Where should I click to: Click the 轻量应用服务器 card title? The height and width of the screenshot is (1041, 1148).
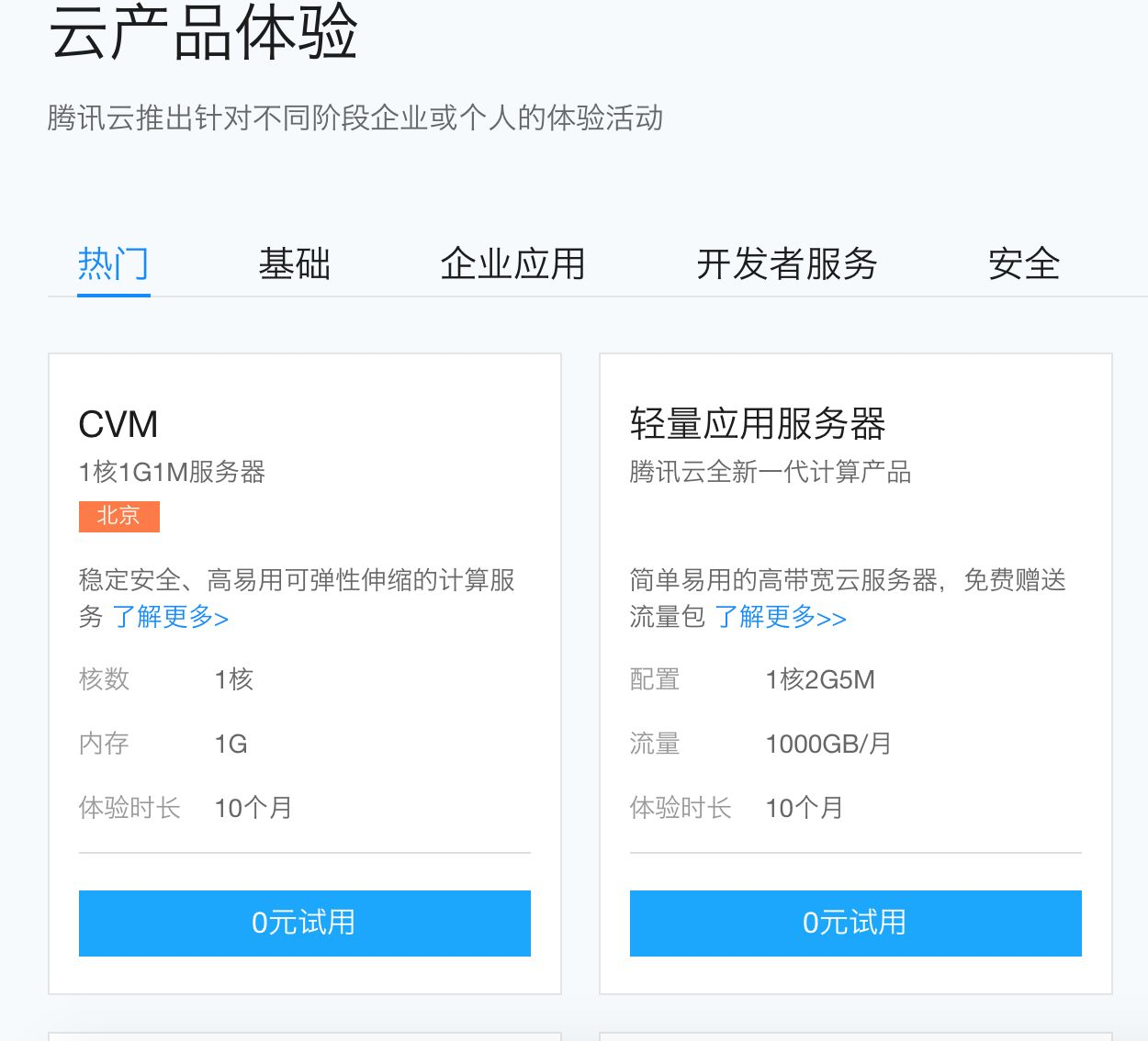pos(758,424)
